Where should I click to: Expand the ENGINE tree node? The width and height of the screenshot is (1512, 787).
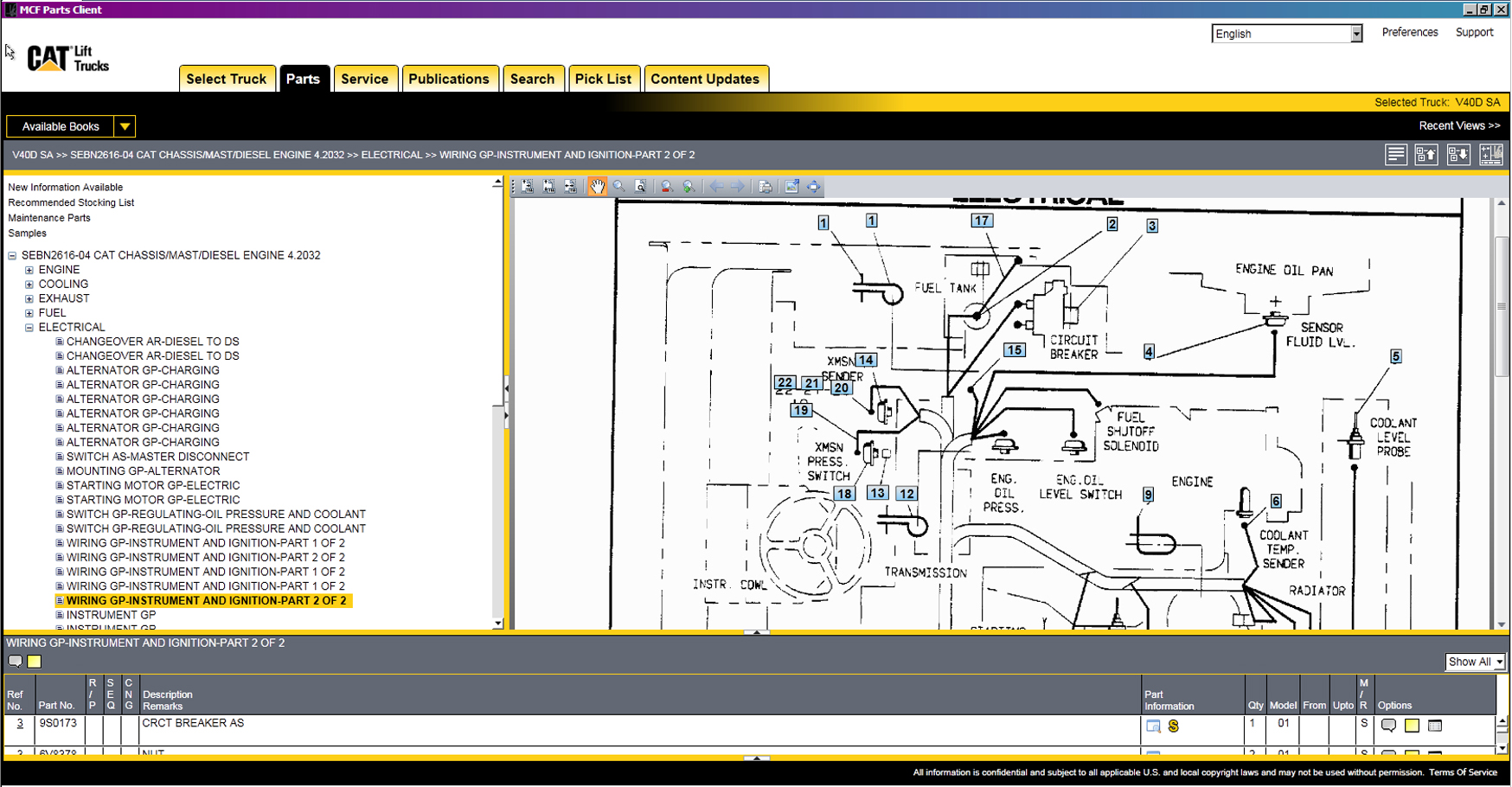pyautogui.click(x=29, y=270)
